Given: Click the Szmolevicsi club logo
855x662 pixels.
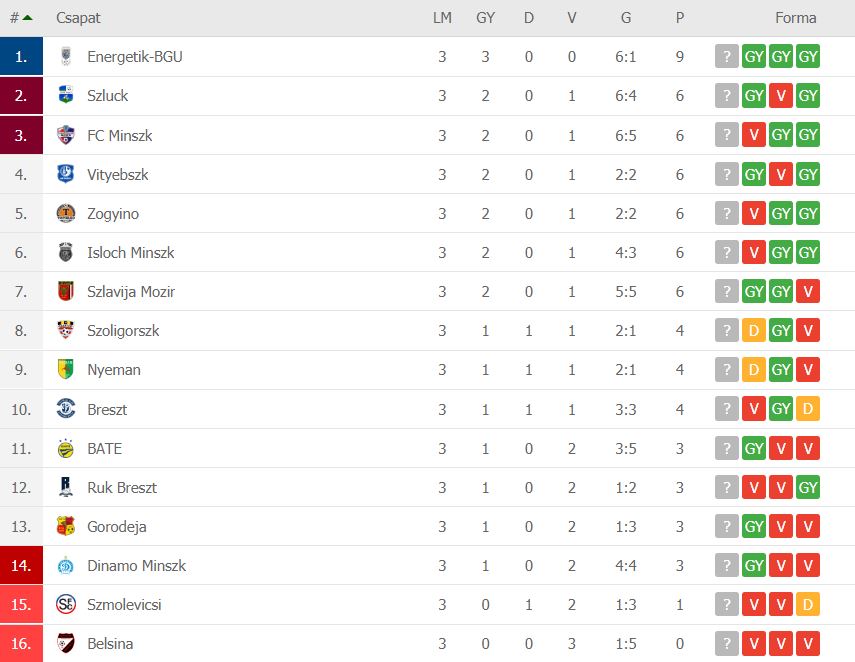Looking at the screenshot, I should pyautogui.click(x=65, y=604).
